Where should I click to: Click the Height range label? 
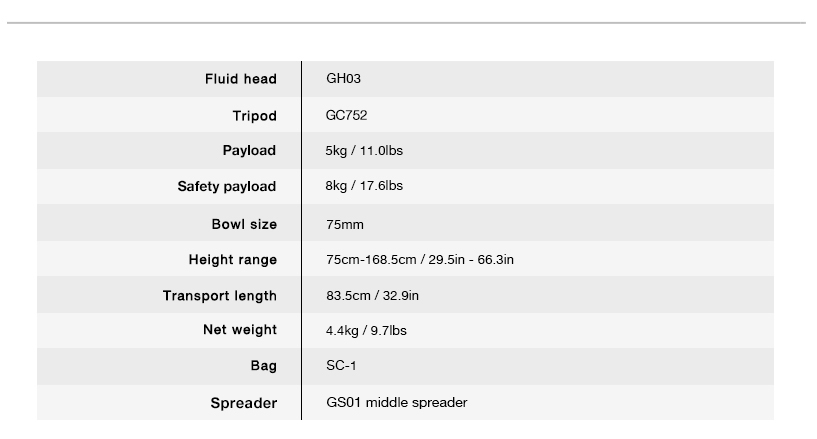click(233, 260)
